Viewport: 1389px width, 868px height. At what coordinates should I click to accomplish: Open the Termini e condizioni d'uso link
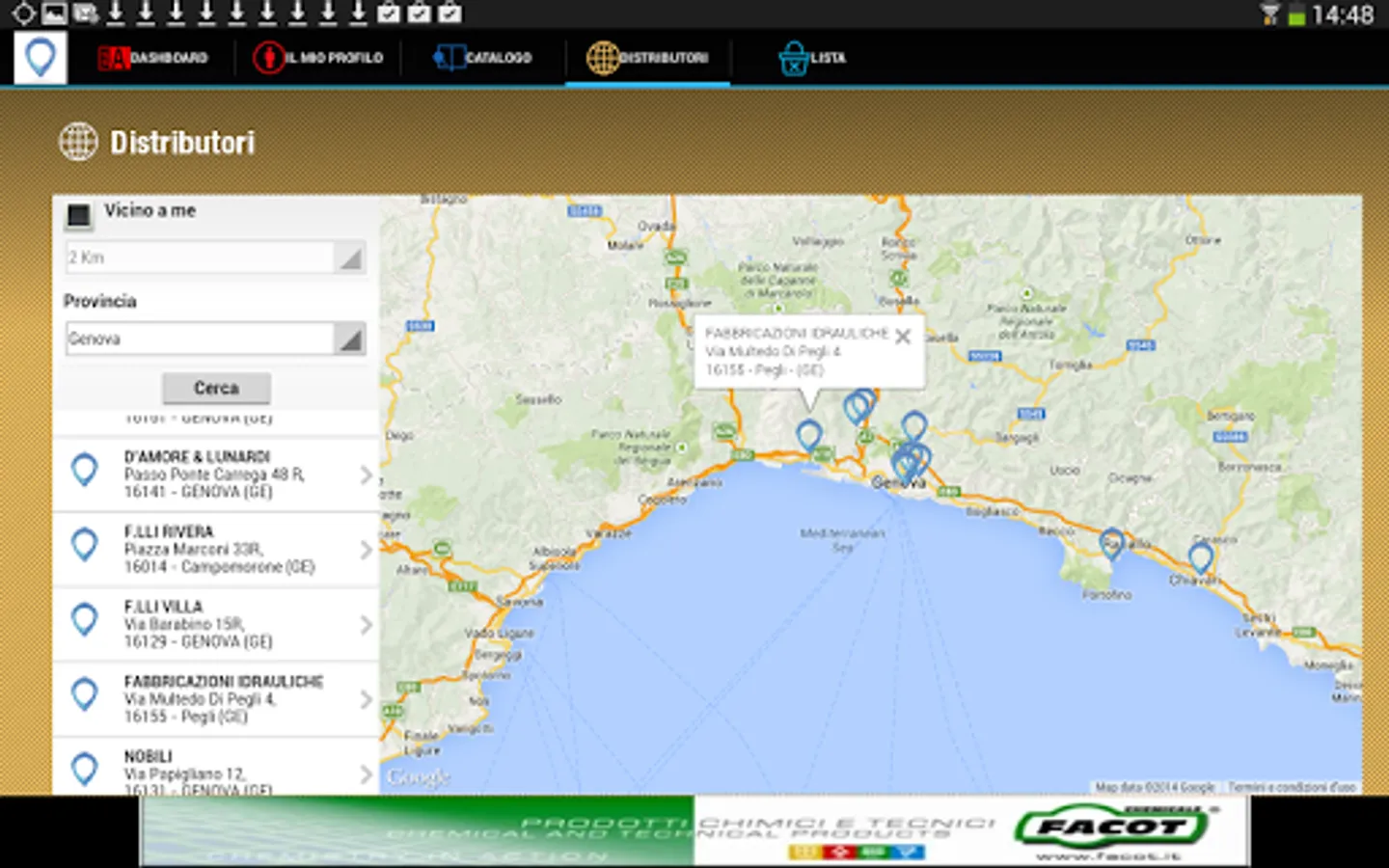(x=1293, y=787)
